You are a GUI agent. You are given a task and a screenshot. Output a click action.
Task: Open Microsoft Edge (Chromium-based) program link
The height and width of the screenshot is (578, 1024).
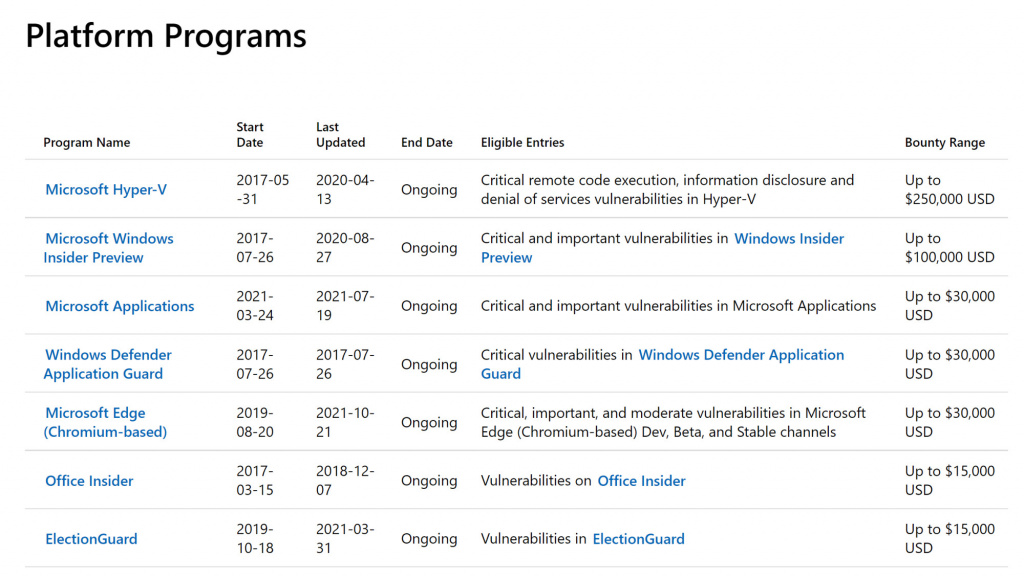(x=105, y=422)
